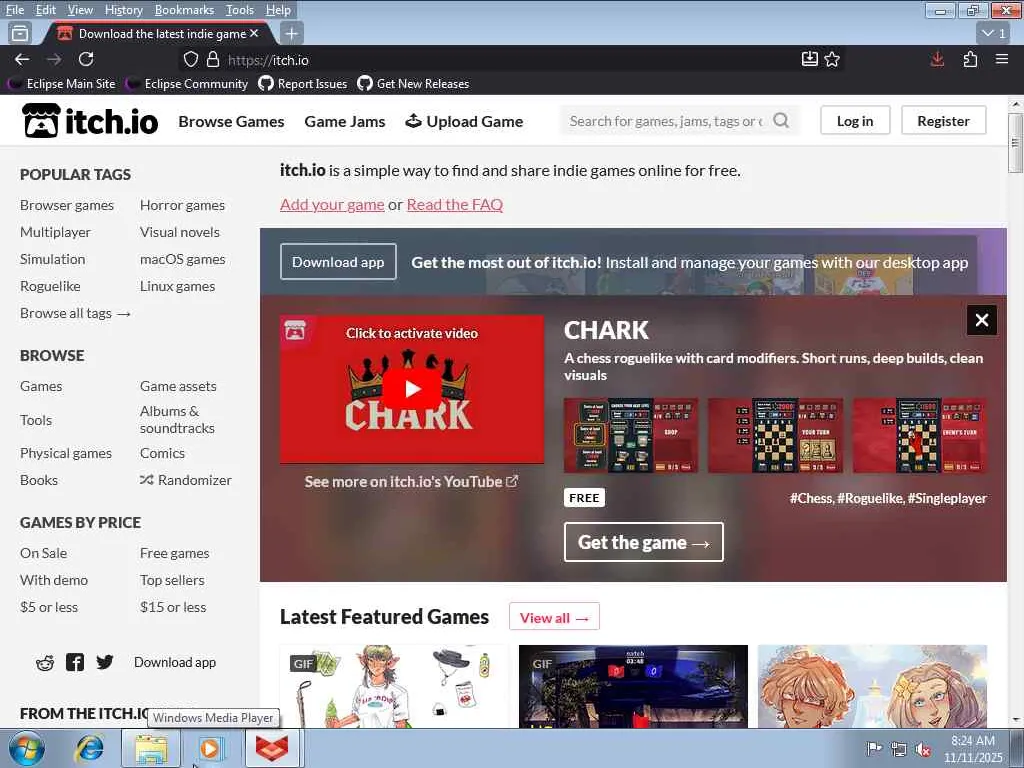The height and width of the screenshot is (768, 1024).
Task: Click Get the game button
Action: (643, 542)
